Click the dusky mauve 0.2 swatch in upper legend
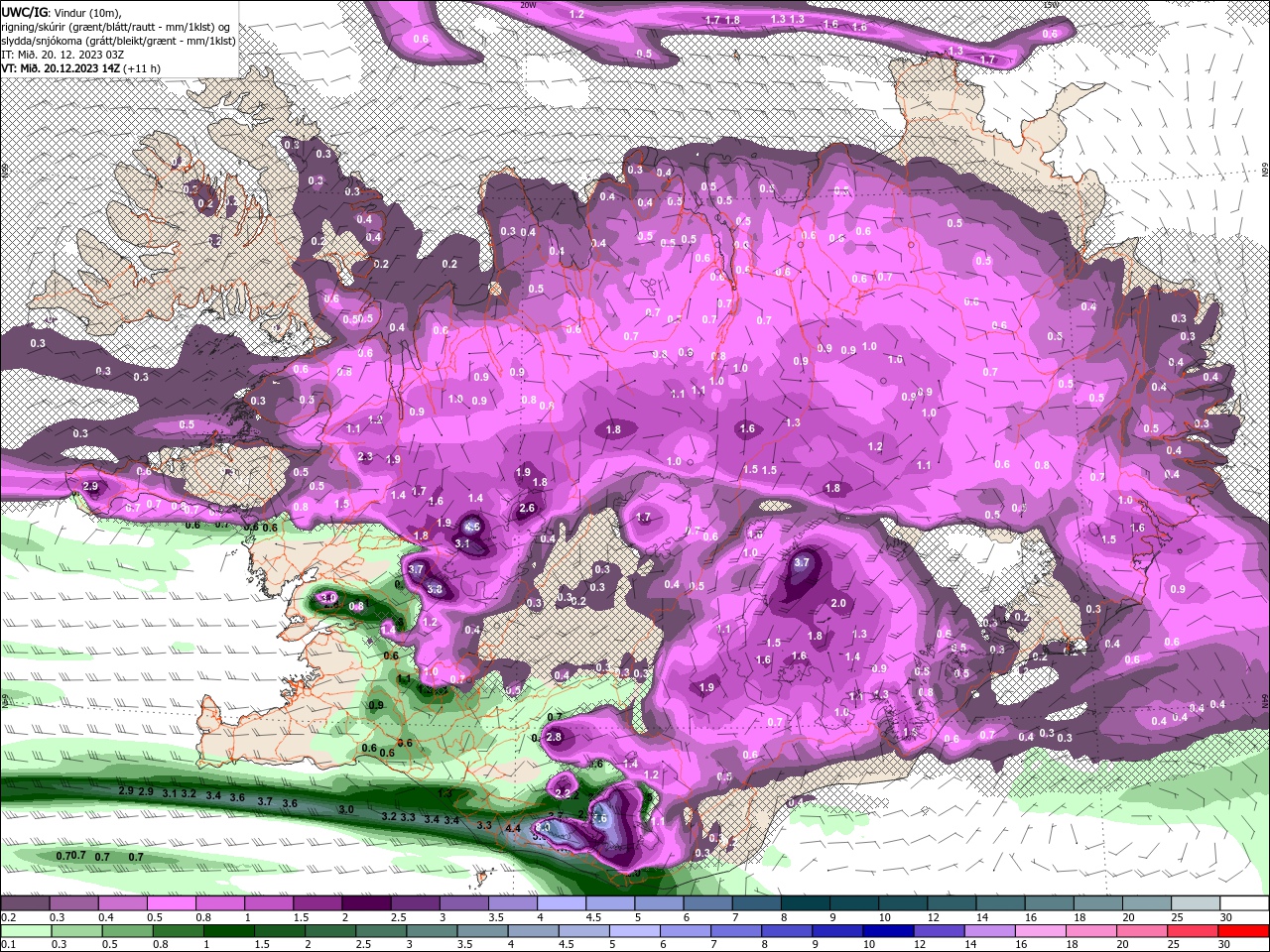This screenshot has height=952, width=1270. point(24,903)
